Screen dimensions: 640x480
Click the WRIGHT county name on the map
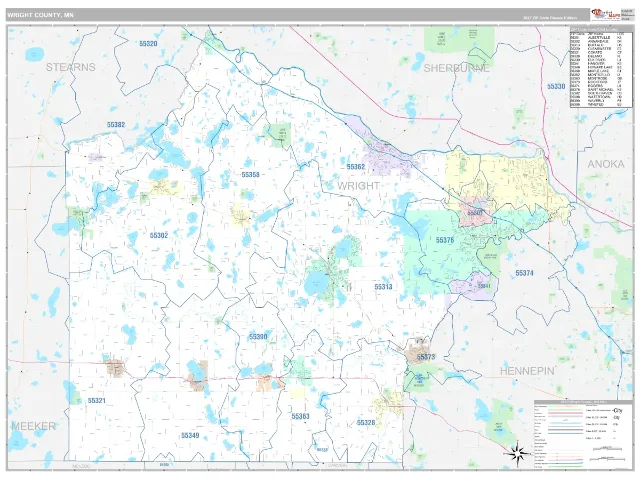(358, 186)
